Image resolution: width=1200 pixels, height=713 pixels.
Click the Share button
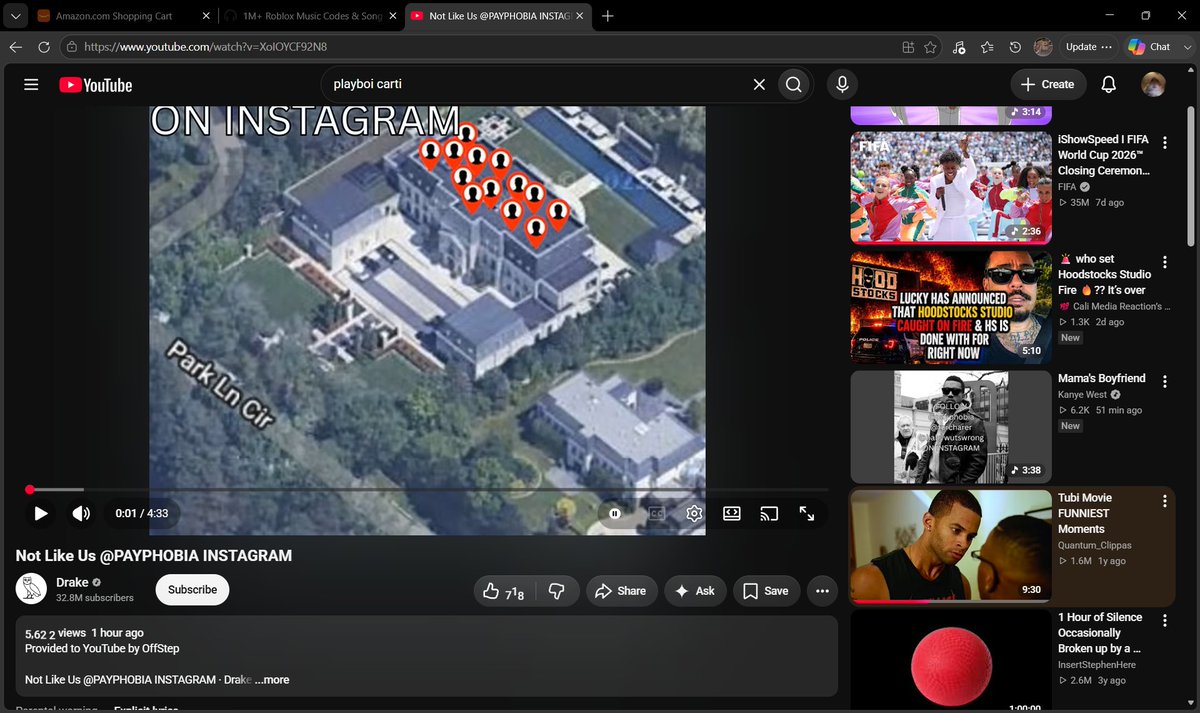click(x=621, y=591)
